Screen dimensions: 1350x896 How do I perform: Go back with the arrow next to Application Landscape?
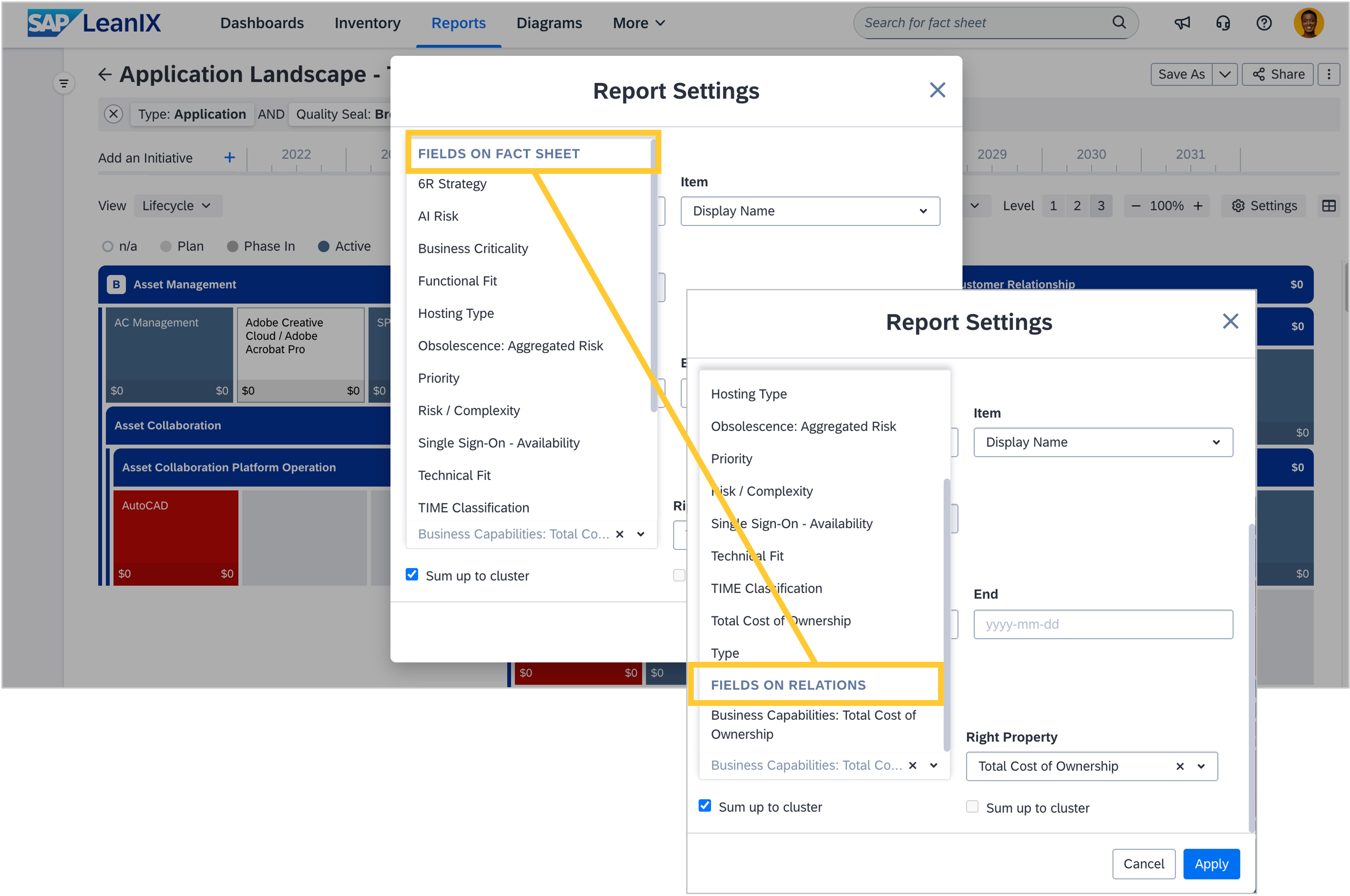[x=104, y=74]
